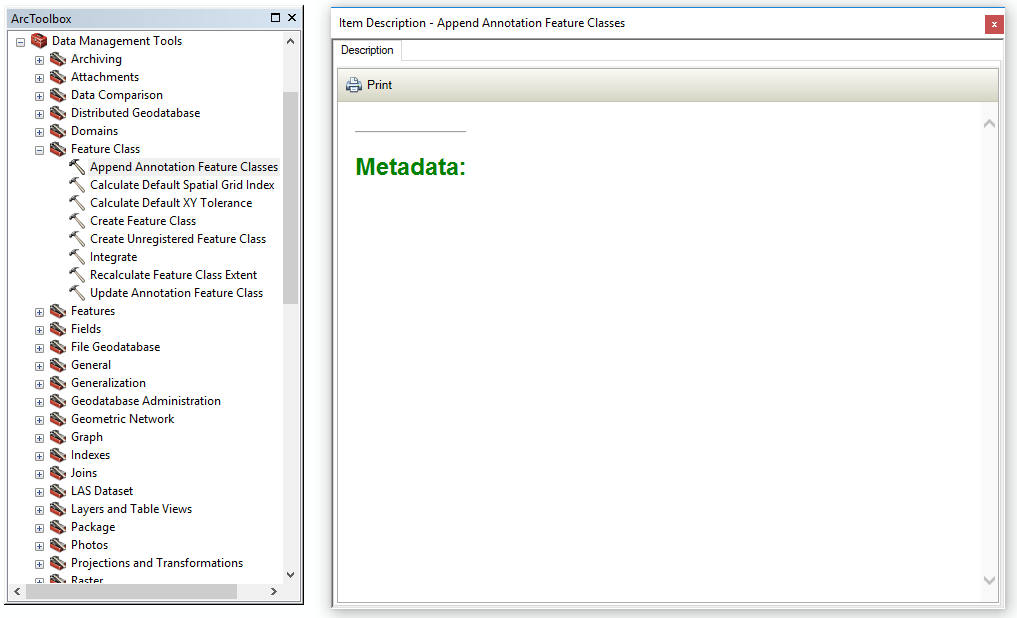Expand the Photos toolset
This screenshot has height=618, width=1017.
point(40,547)
